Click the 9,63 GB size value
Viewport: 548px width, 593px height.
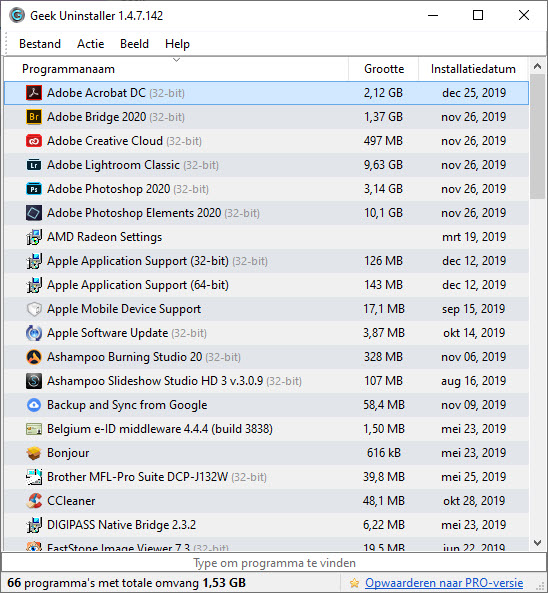point(383,165)
